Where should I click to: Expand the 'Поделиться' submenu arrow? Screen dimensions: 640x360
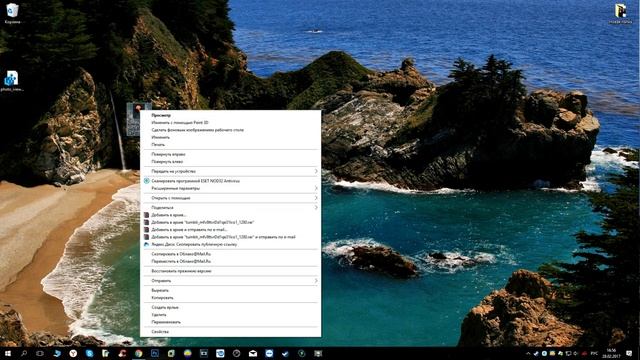click(316, 207)
